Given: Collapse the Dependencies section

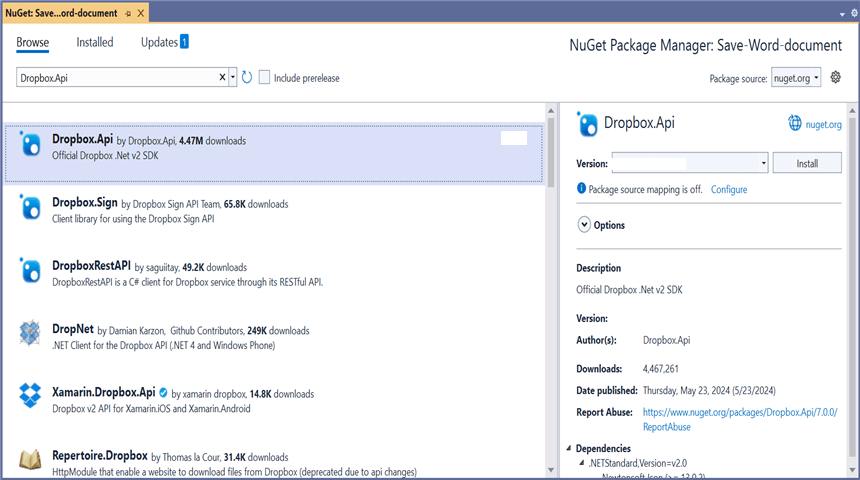Looking at the screenshot, I should click(x=569, y=448).
